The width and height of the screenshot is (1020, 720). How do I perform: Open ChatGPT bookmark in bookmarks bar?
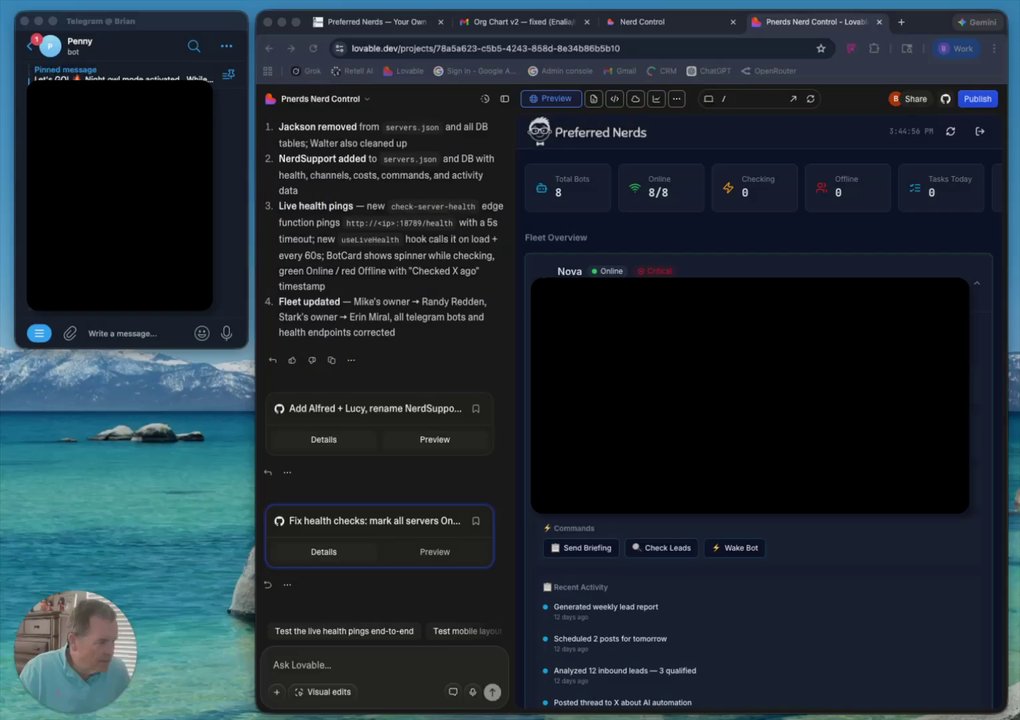click(x=708, y=71)
